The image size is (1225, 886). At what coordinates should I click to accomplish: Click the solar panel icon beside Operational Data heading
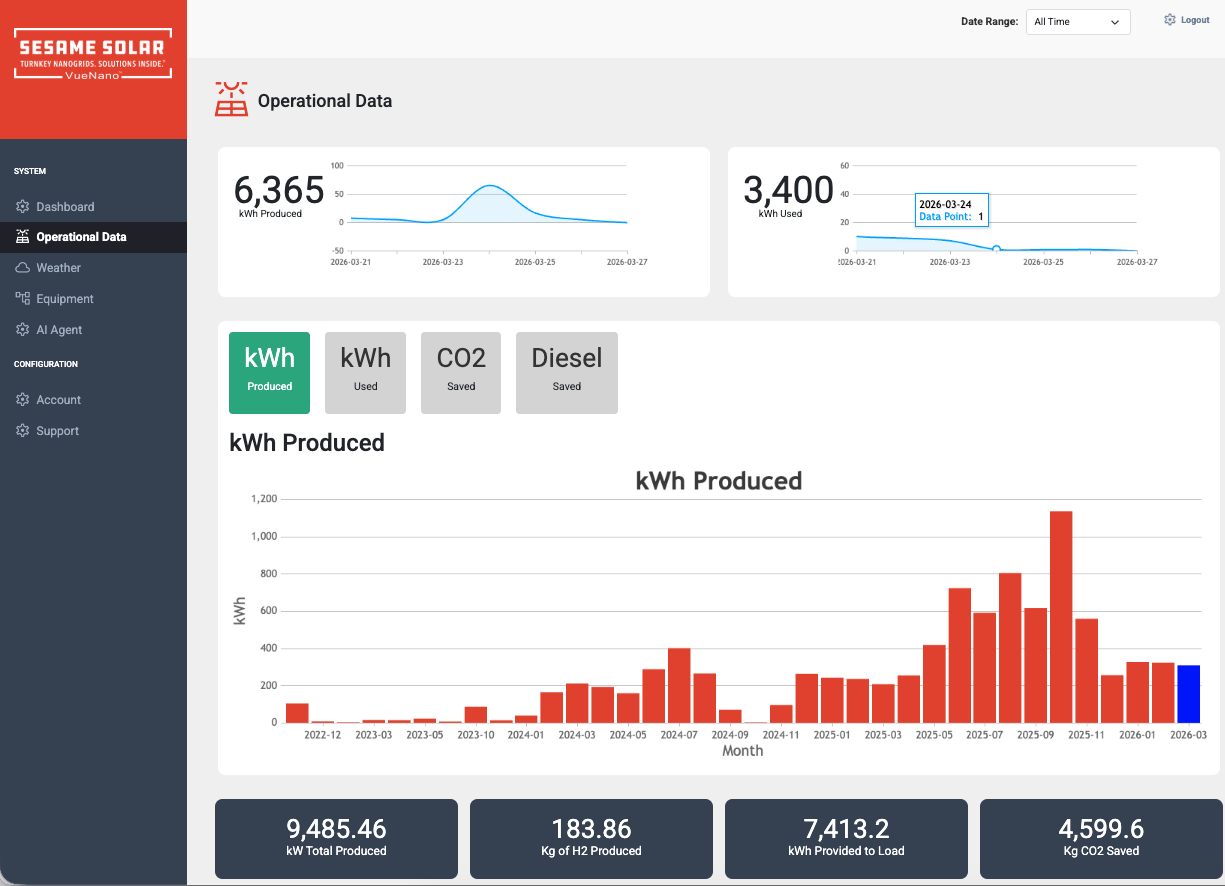[231, 99]
